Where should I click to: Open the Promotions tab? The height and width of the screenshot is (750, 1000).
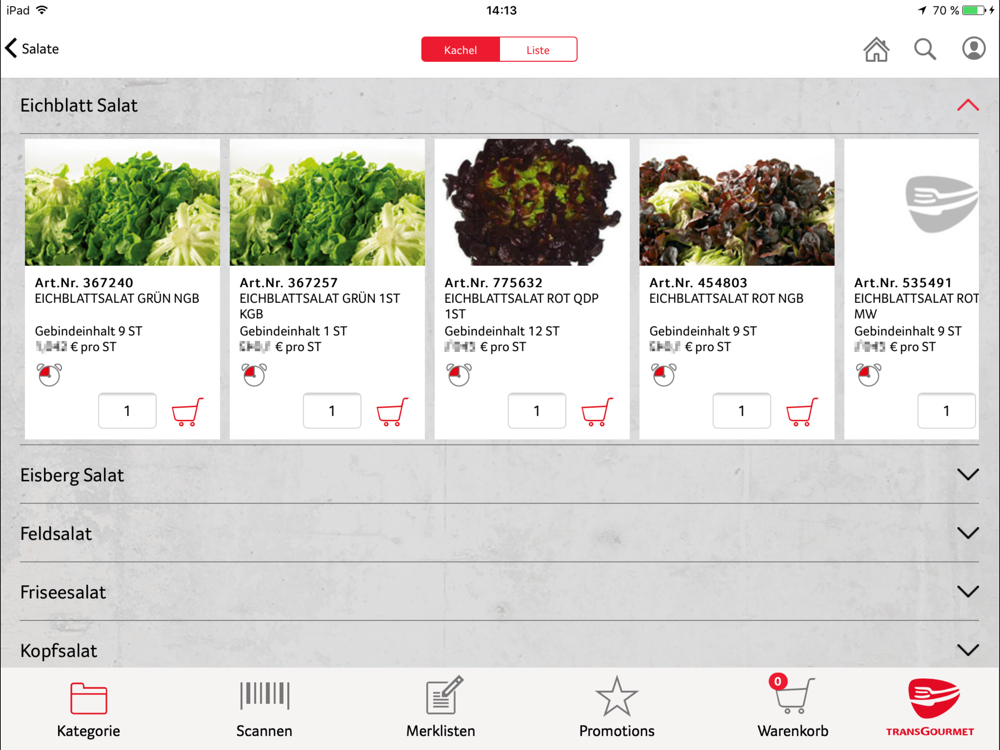click(x=617, y=707)
